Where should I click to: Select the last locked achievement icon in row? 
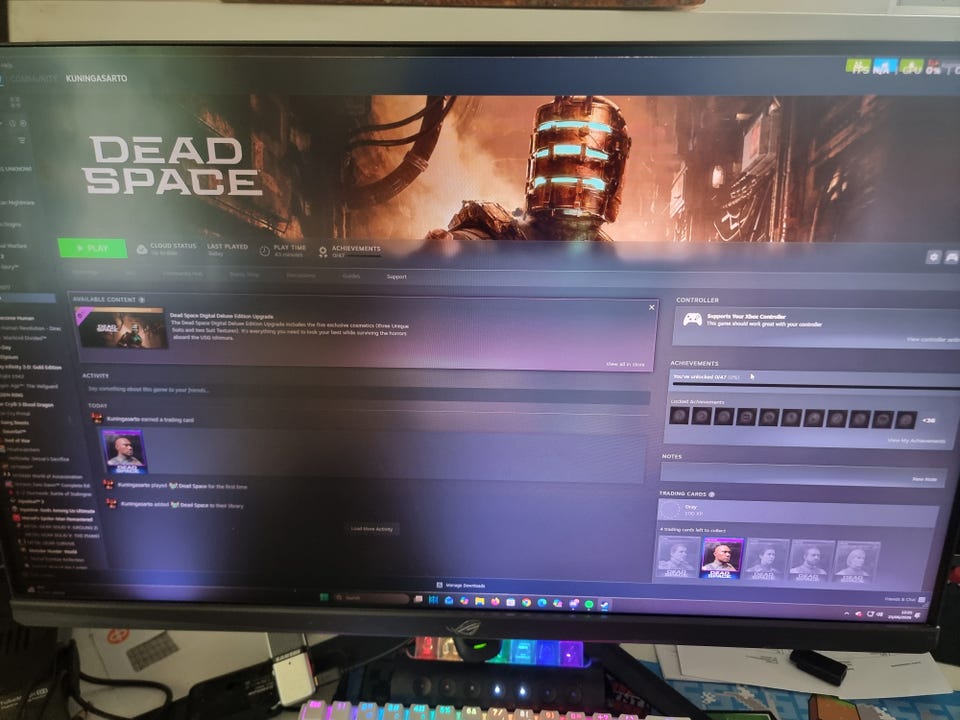point(906,419)
